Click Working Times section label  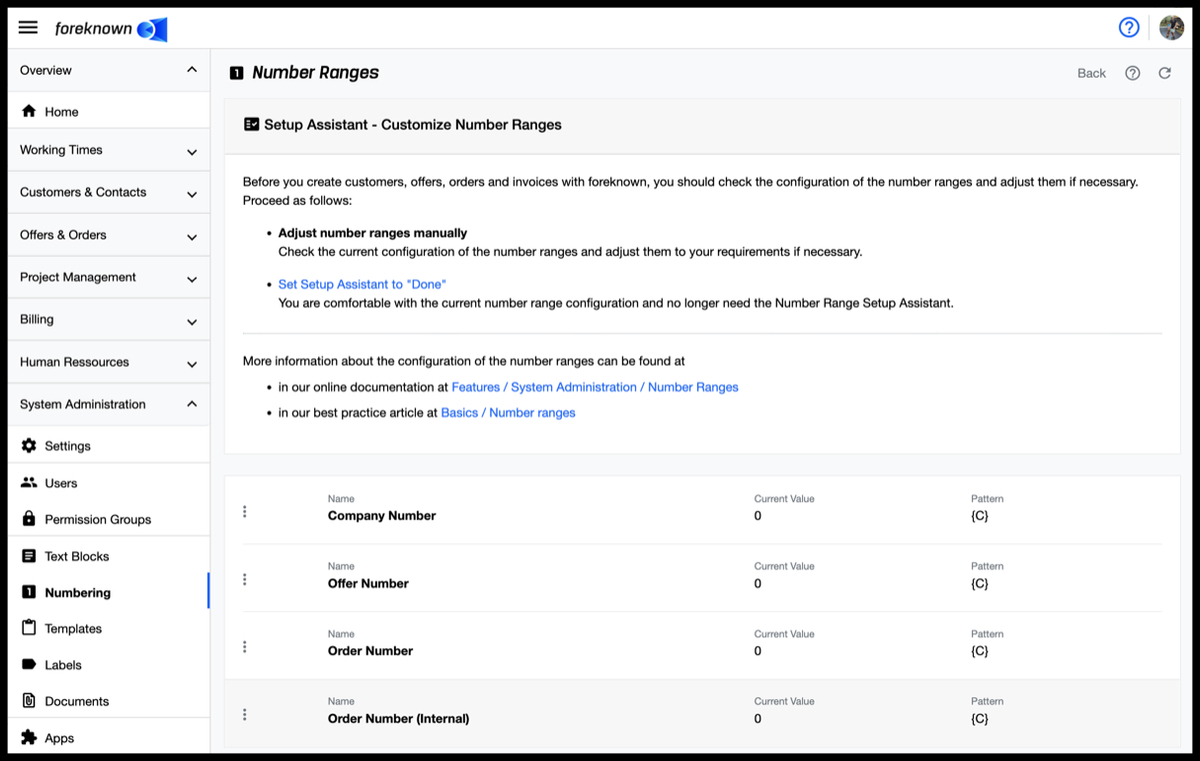coord(61,150)
